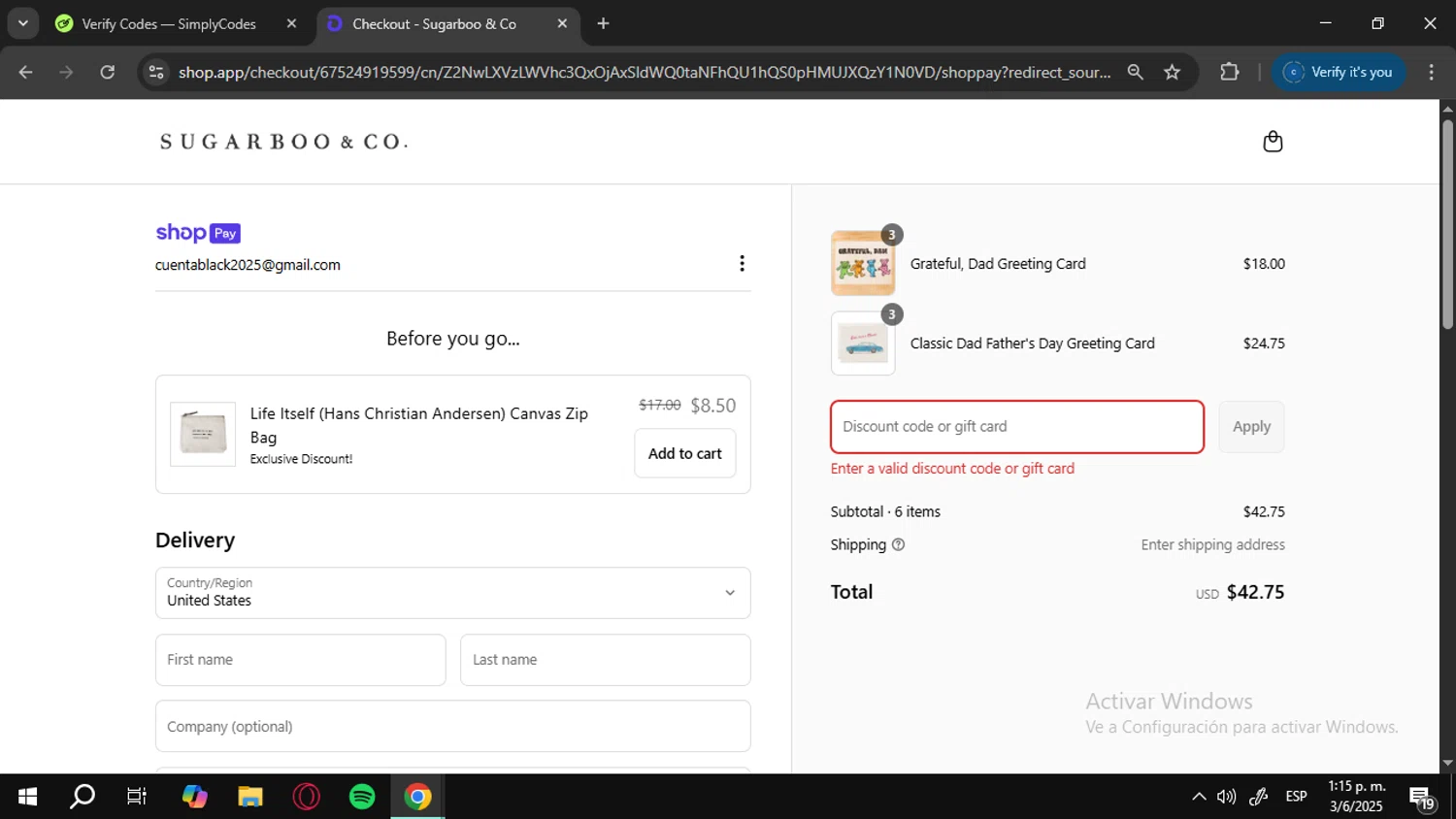Open the zoom magnifier icon in address bar
1456x819 pixels.
[x=1135, y=72]
